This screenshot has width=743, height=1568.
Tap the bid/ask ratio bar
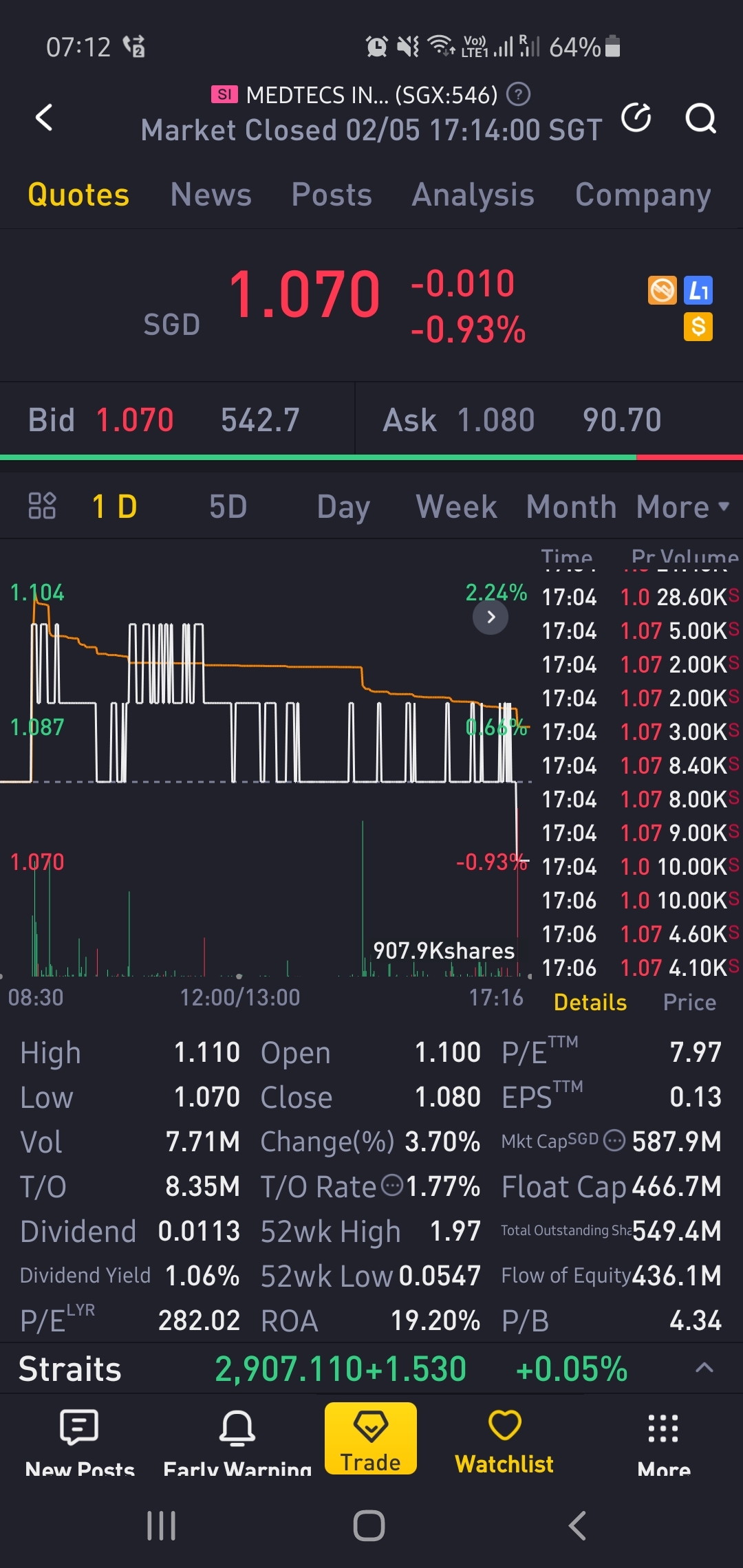pos(371,457)
